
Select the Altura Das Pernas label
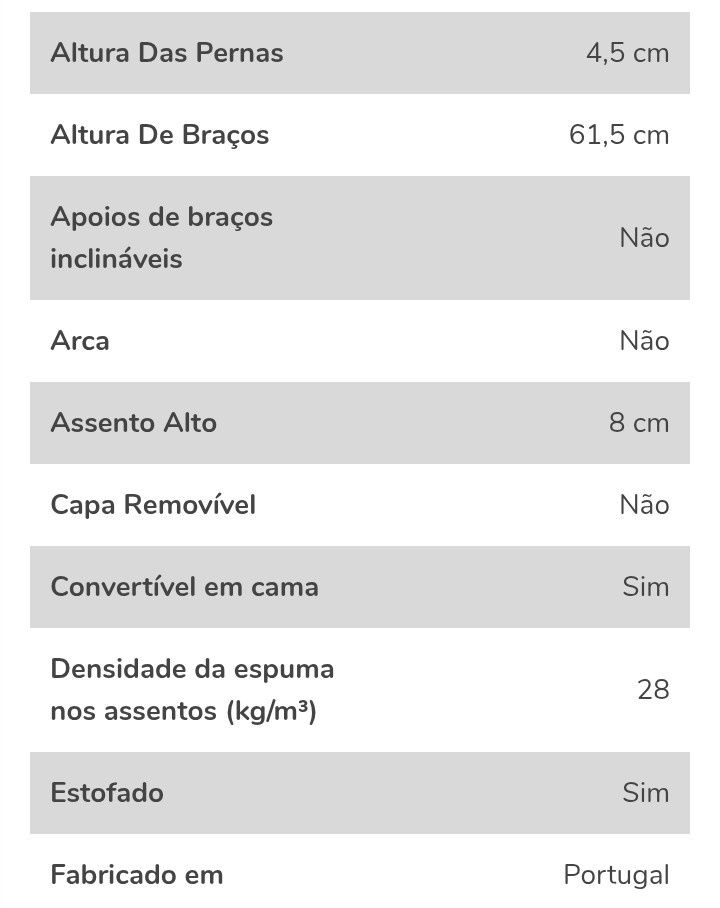point(167,53)
